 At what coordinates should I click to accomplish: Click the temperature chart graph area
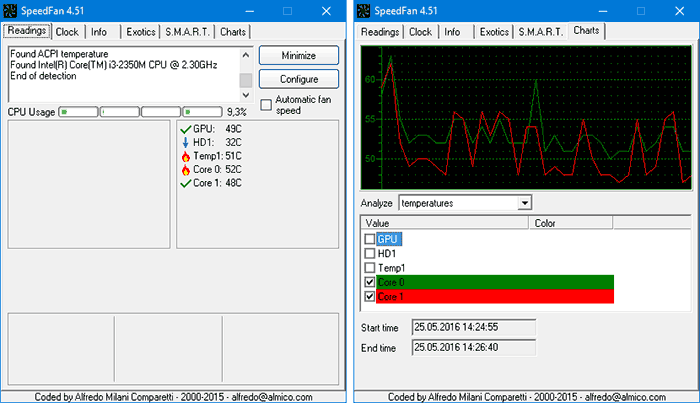point(526,117)
